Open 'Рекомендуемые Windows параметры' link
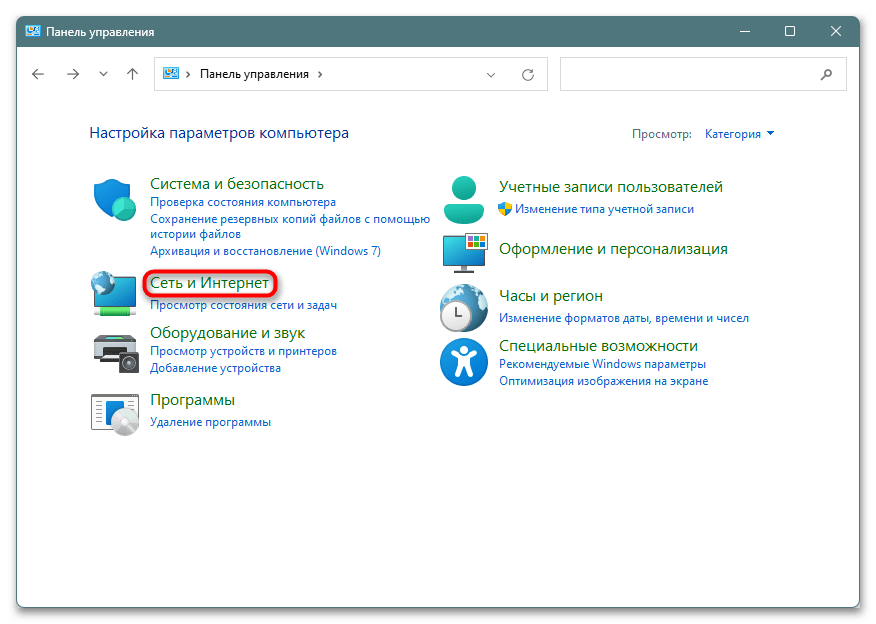 602,364
